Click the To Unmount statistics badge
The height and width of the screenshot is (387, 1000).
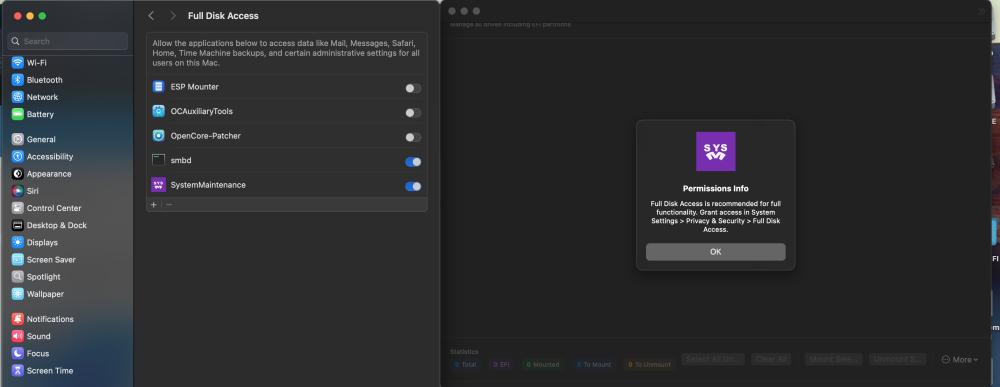(x=649, y=365)
